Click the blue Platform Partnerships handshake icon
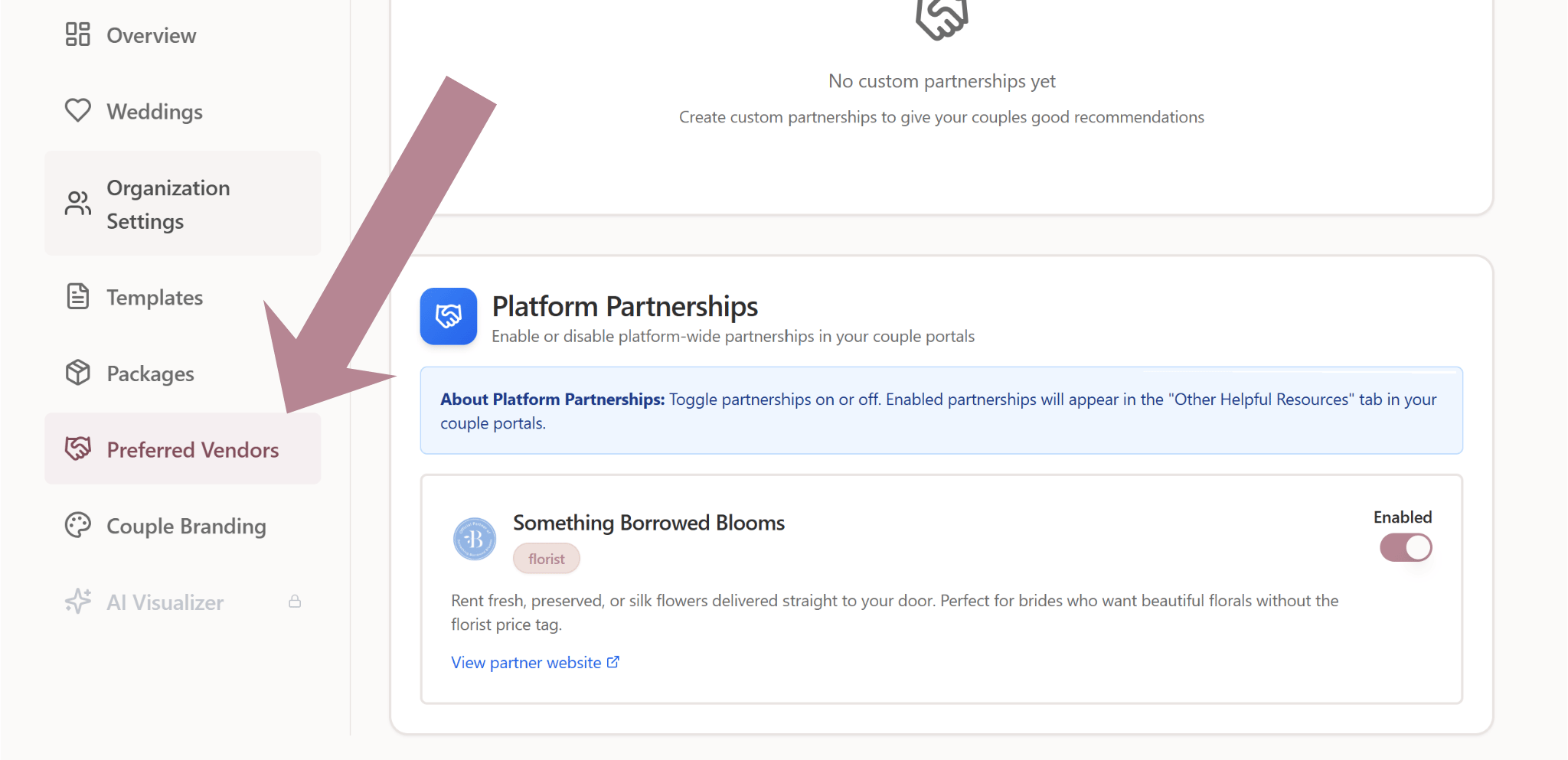1568x760 pixels. [x=448, y=316]
